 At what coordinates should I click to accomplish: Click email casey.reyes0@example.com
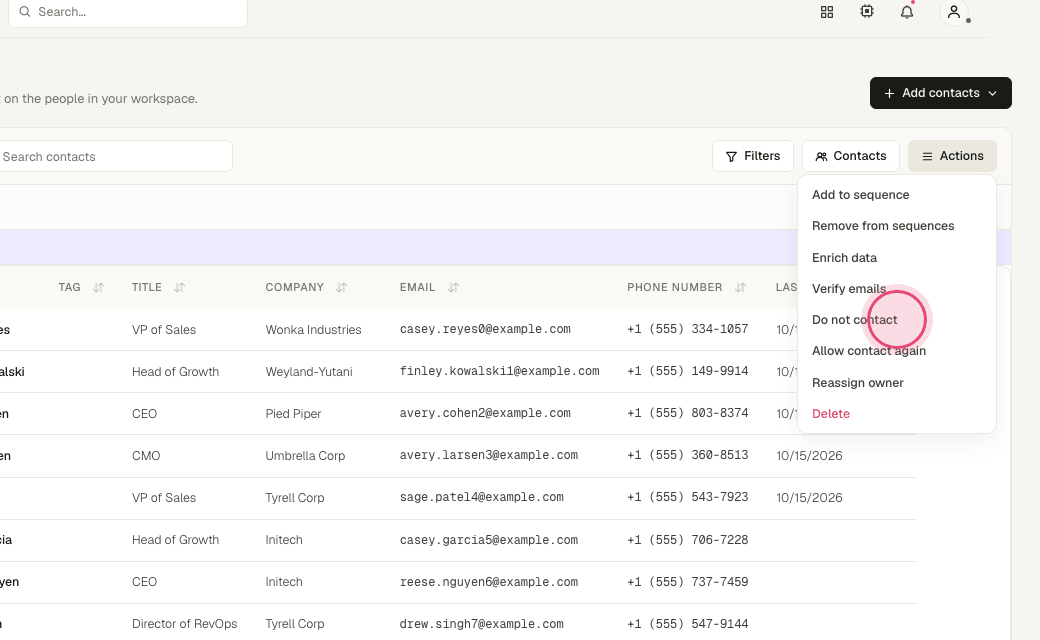click(x=485, y=329)
